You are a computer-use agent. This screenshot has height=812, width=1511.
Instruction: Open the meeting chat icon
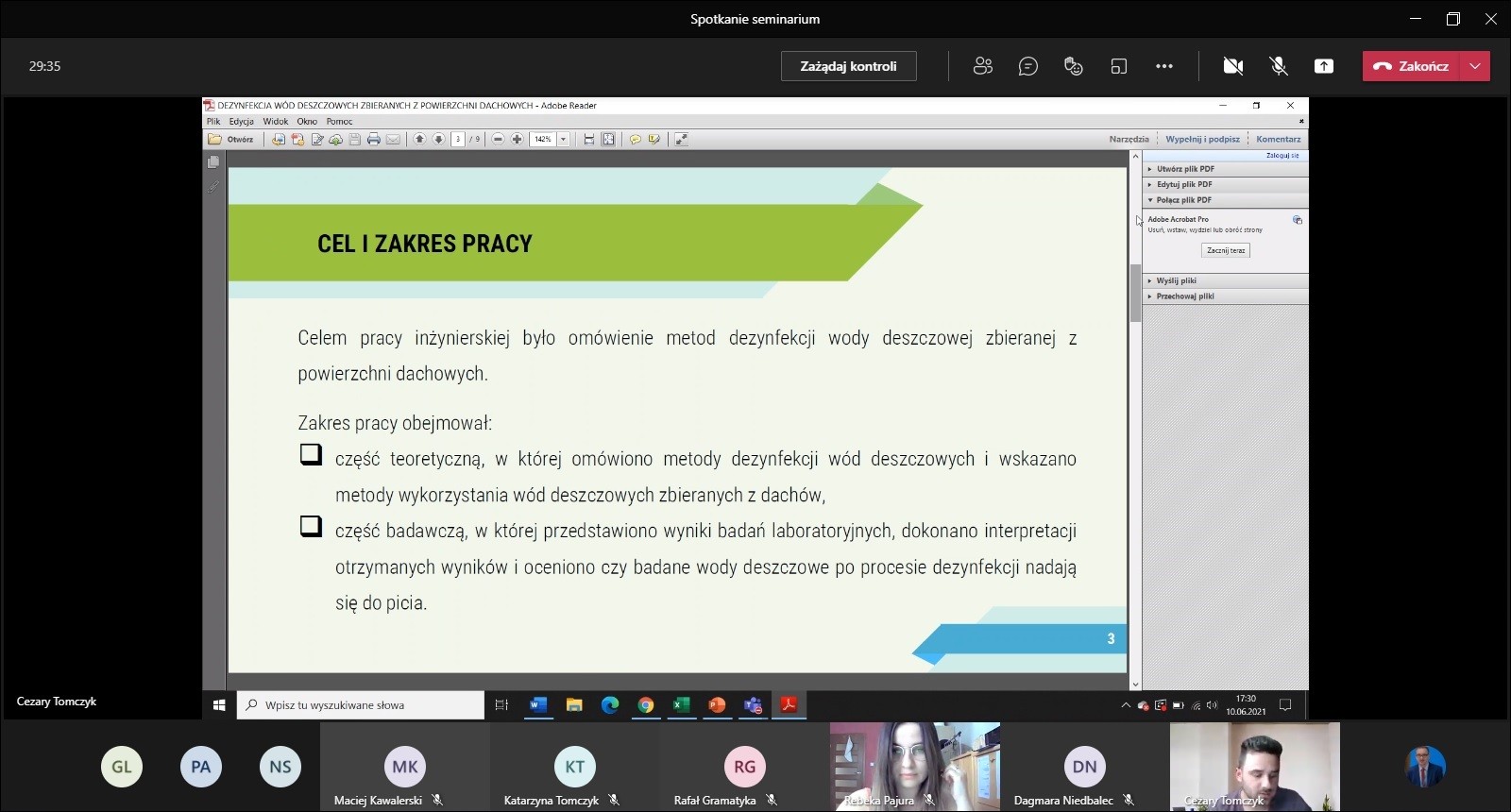[x=1028, y=66]
